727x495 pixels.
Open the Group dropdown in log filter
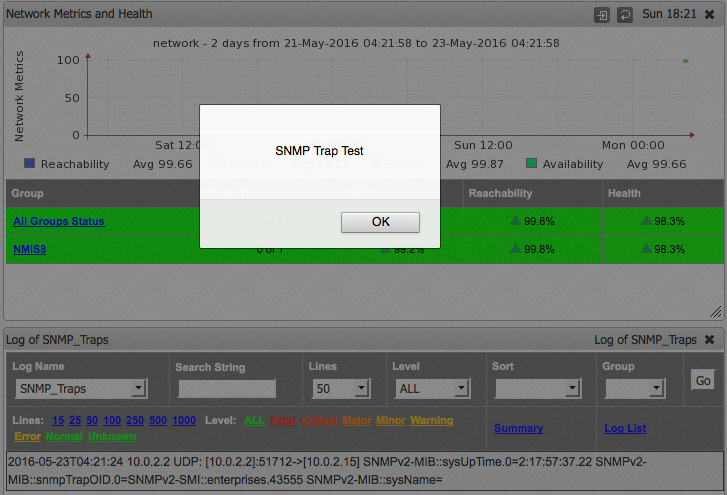click(x=635, y=388)
